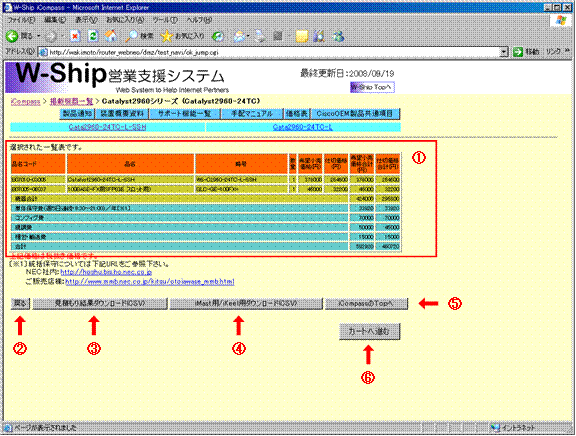Click the 最終更新日 date text
This screenshot has width=576, height=436.
pyautogui.click(x=347, y=73)
